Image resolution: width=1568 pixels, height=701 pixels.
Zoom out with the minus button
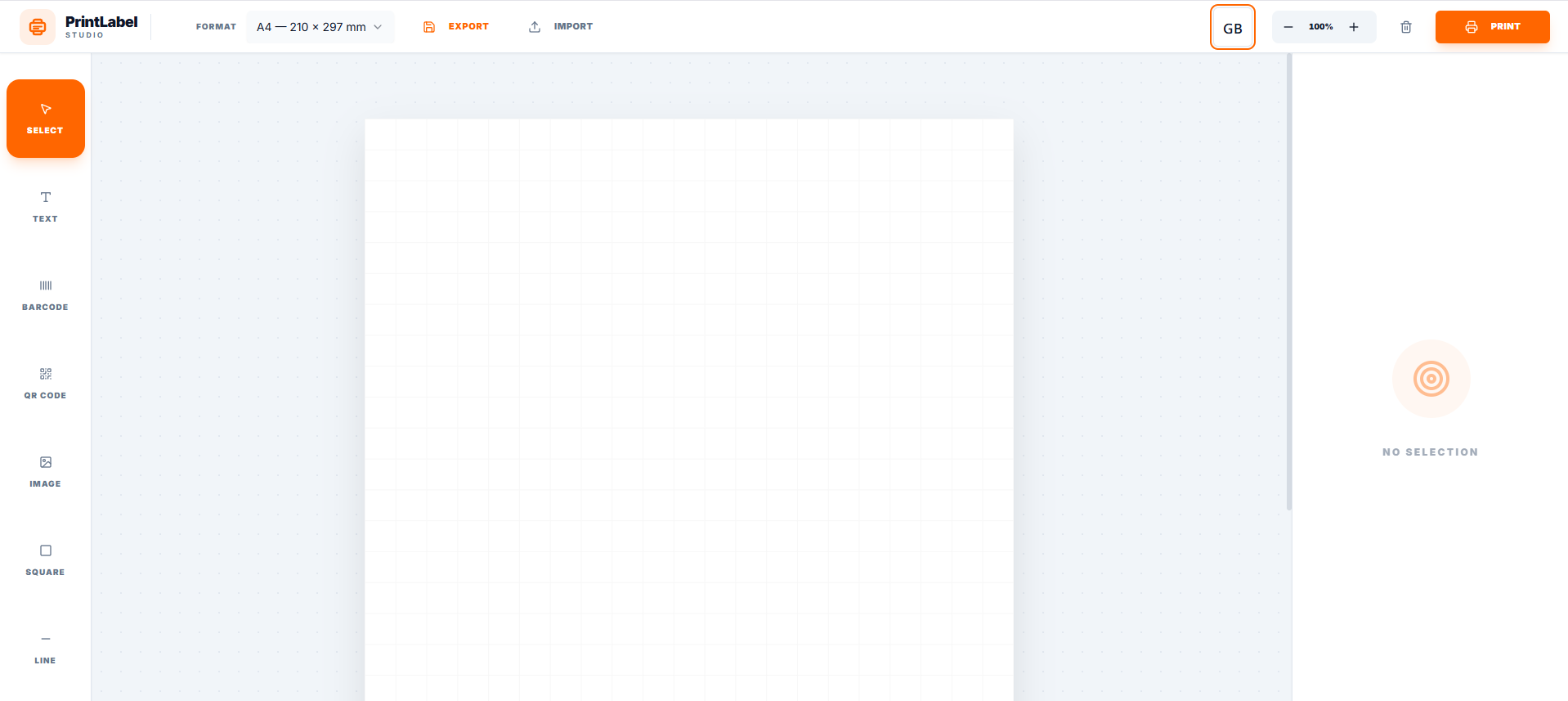pyautogui.click(x=1288, y=27)
